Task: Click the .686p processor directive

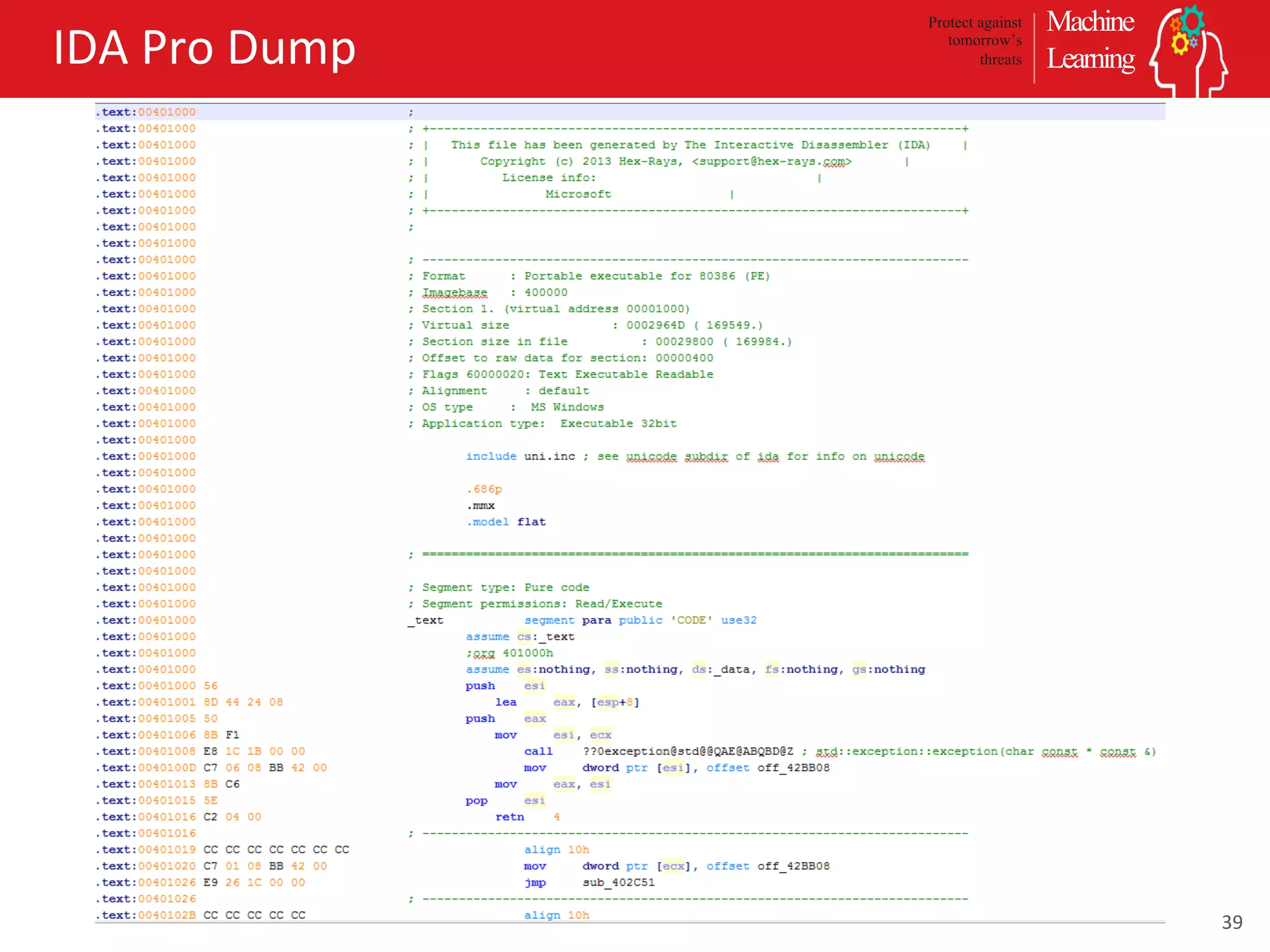Action: click(x=484, y=490)
